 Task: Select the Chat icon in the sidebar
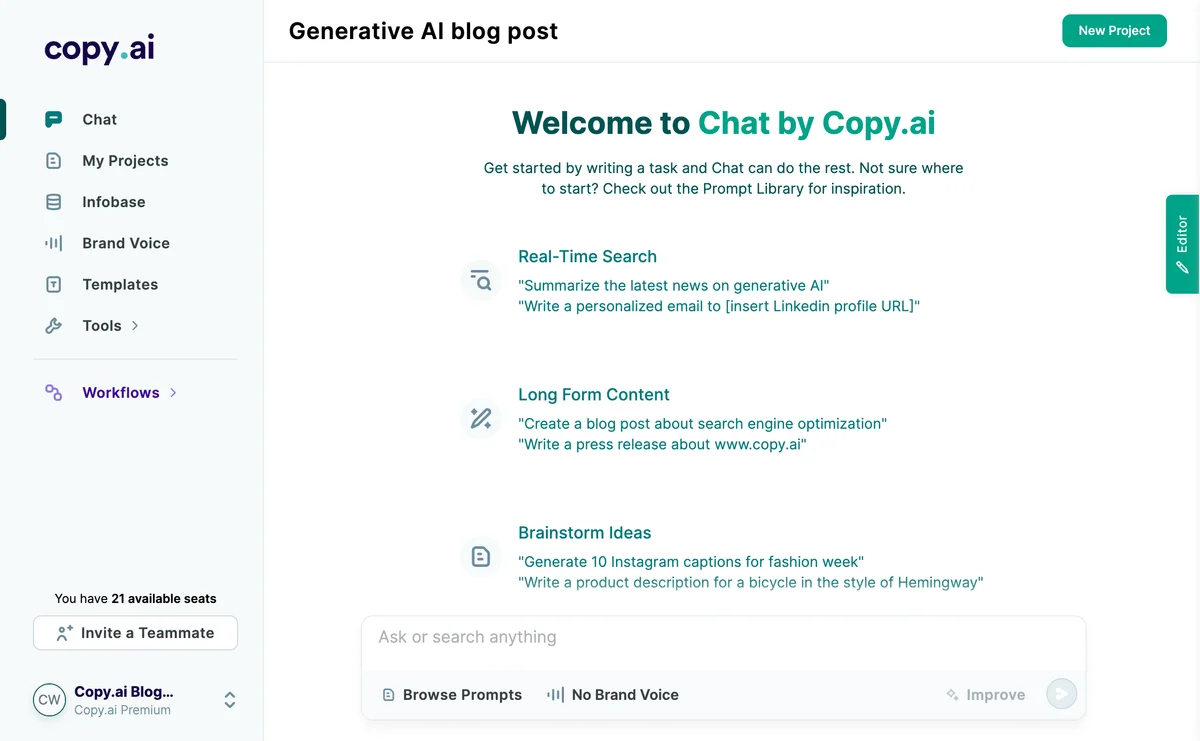(x=53, y=119)
